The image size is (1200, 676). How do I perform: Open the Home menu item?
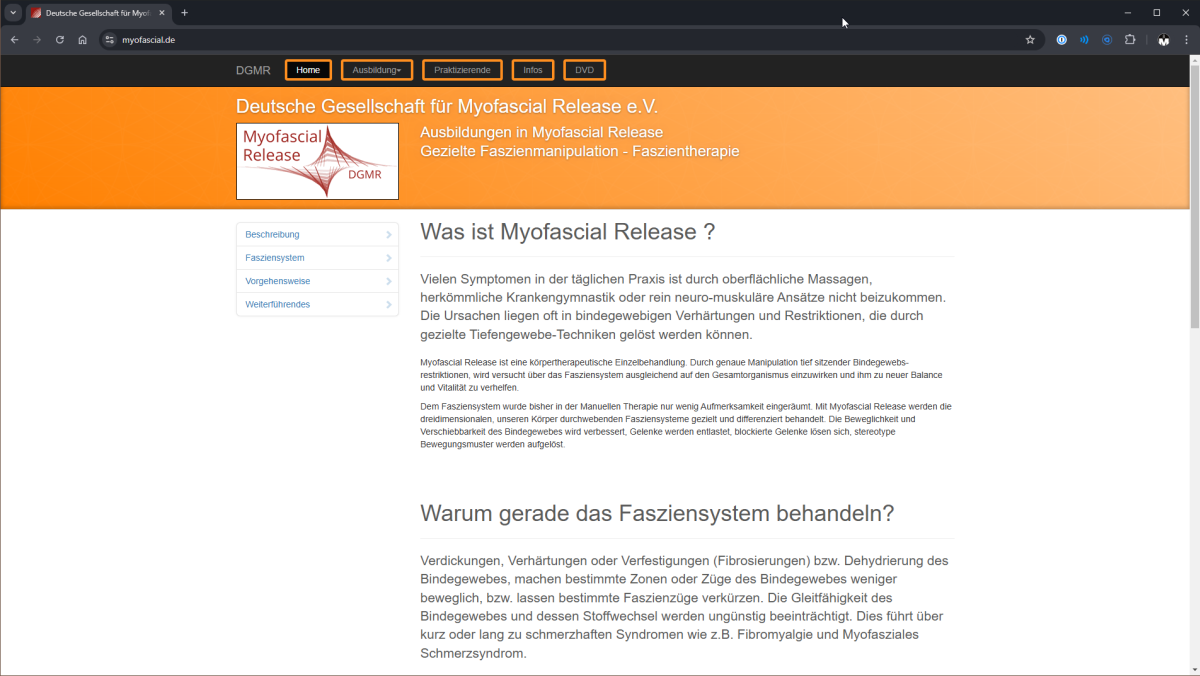pyautogui.click(x=308, y=70)
